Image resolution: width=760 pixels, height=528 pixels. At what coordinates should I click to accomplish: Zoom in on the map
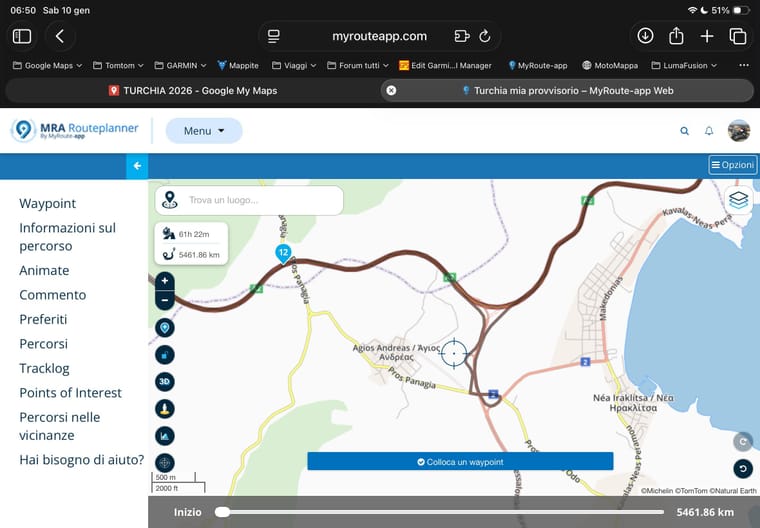pos(165,281)
